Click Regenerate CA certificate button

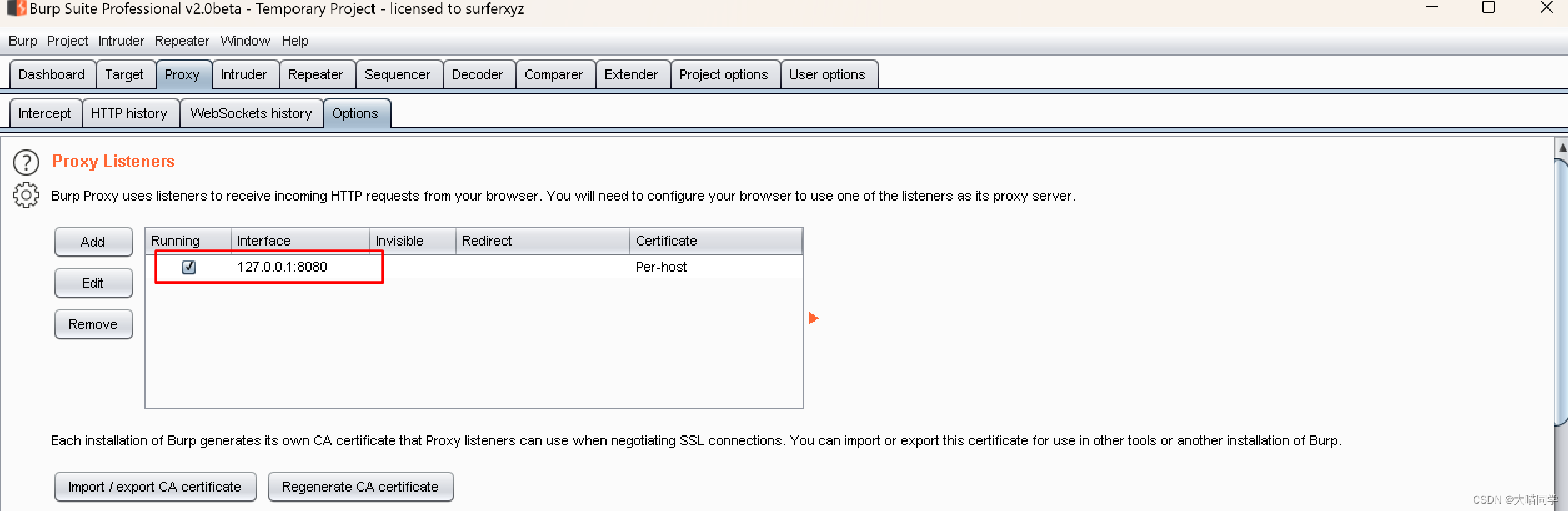[x=360, y=487]
